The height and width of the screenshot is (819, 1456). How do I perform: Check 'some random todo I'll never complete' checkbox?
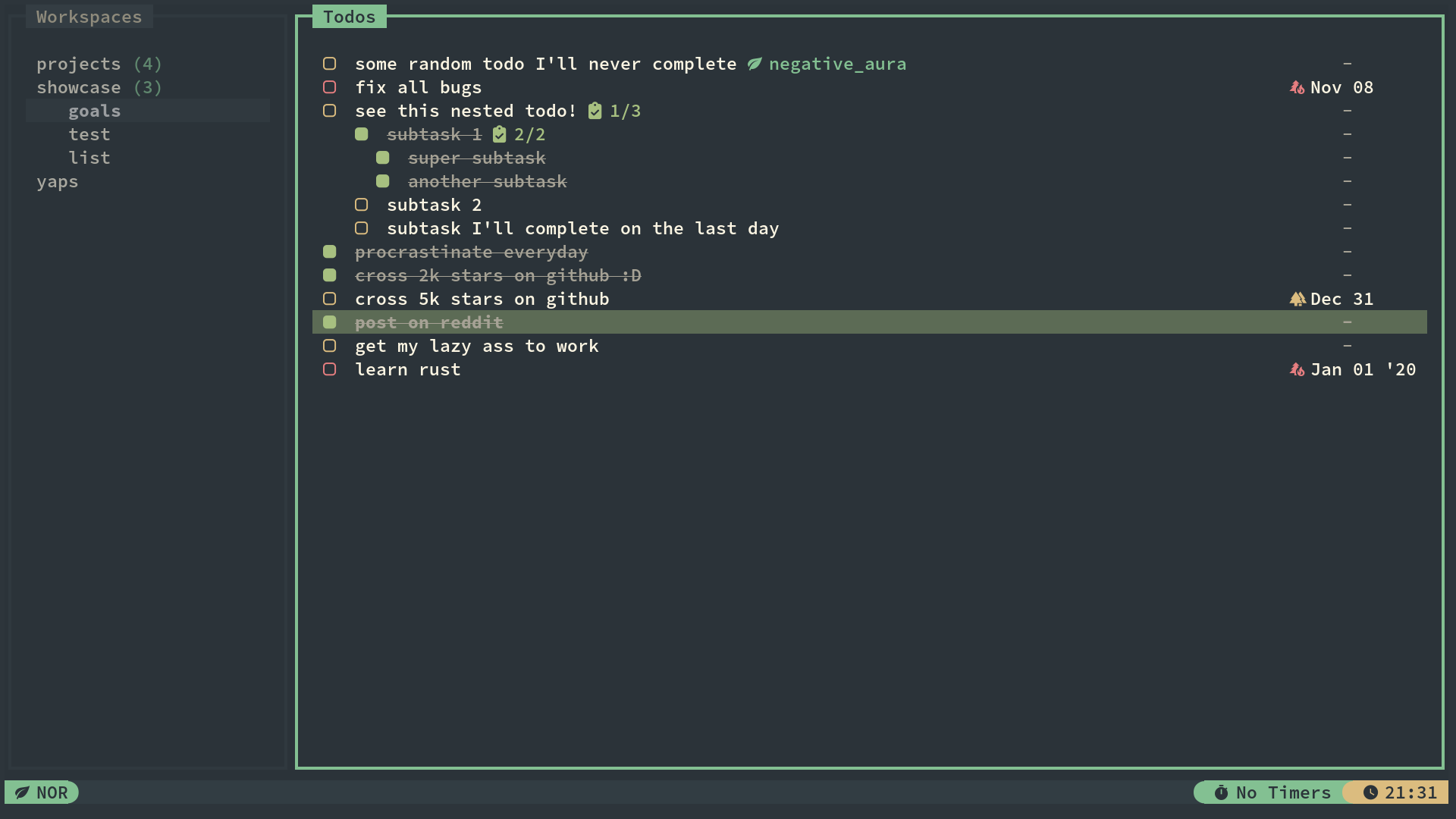pyautogui.click(x=329, y=64)
